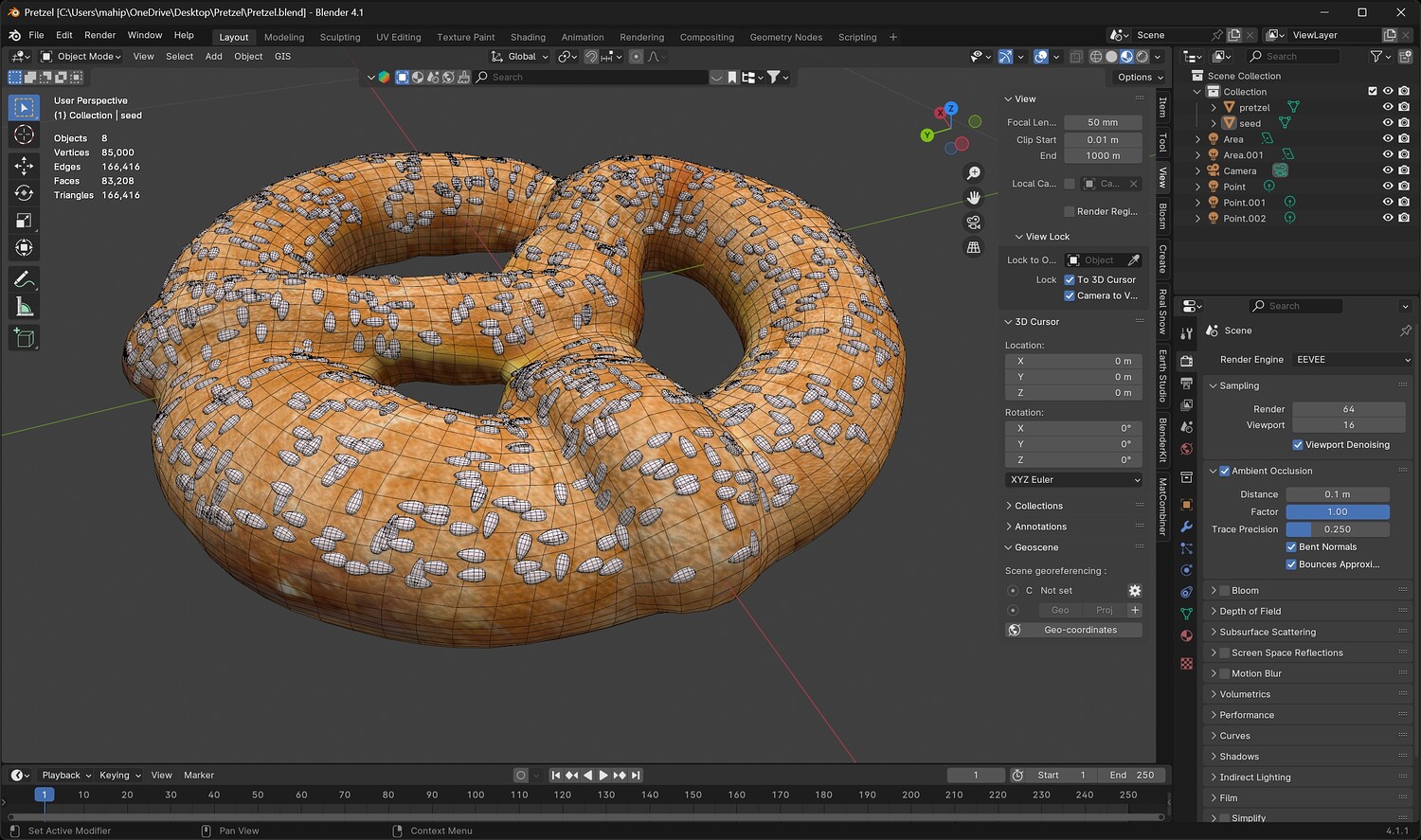Open the Options dropdown in viewport
Image resolution: width=1421 pixels, height=840 pixels.
pos(1139,77)
